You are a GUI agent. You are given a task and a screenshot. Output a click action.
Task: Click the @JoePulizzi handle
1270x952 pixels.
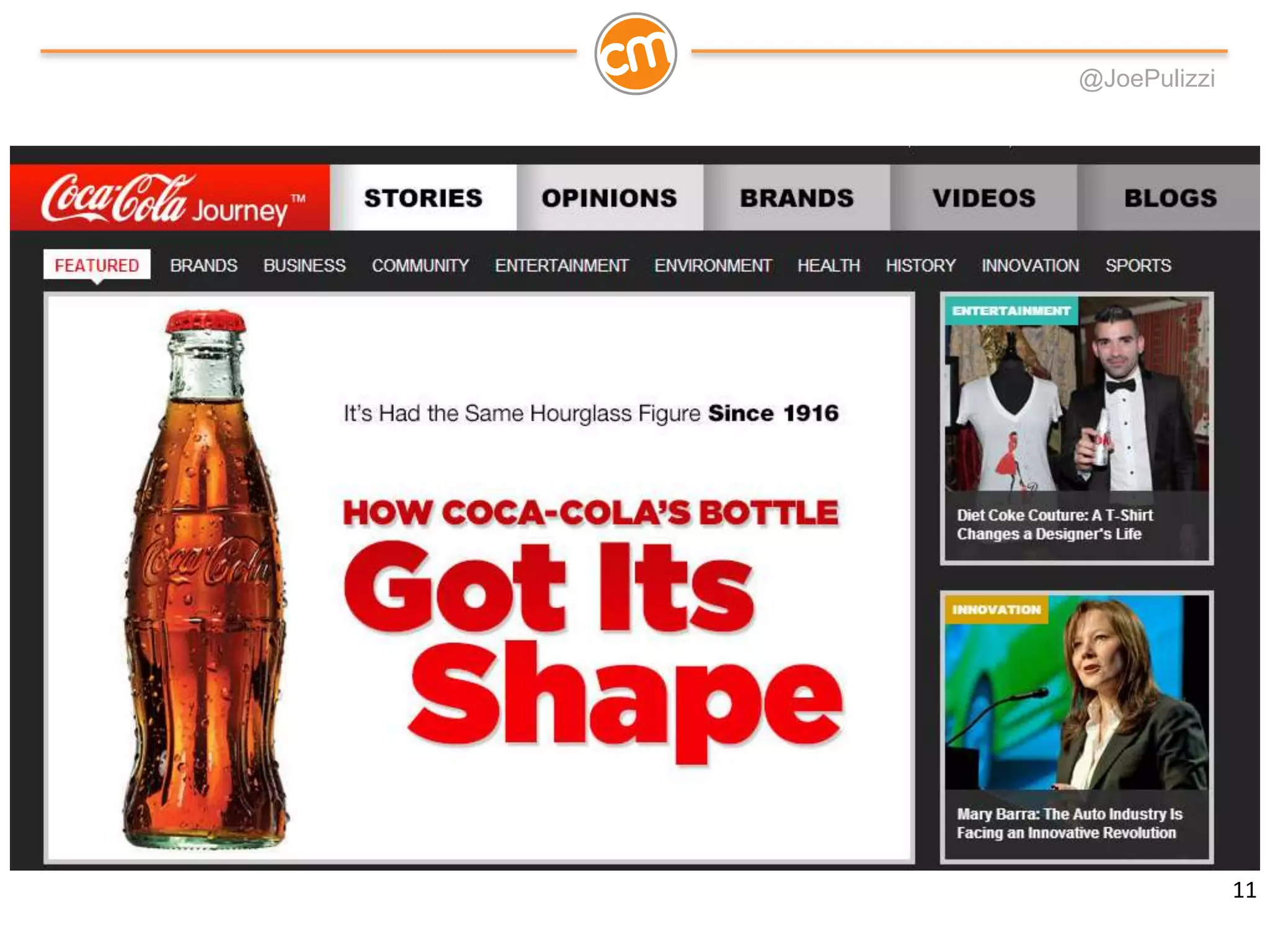pyautogui.click(x=1147, y=79)
